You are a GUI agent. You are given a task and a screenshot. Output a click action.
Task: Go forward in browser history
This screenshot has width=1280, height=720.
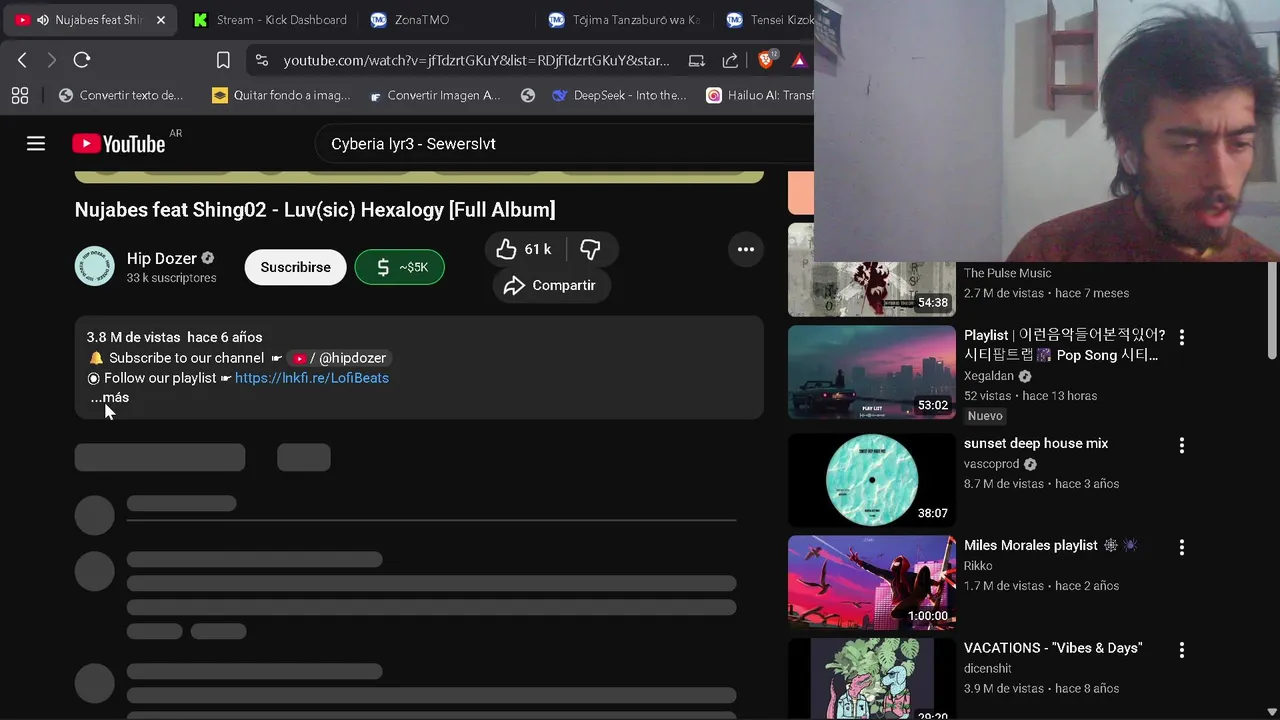click(x=51, y=60)
